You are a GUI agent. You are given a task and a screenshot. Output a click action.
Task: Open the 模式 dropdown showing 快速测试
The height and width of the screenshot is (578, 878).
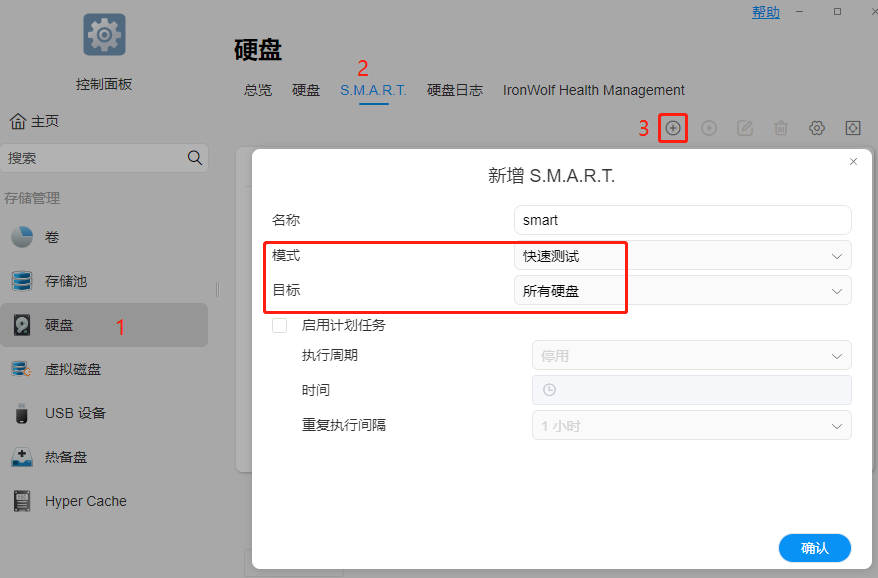(x=683, y=256)
